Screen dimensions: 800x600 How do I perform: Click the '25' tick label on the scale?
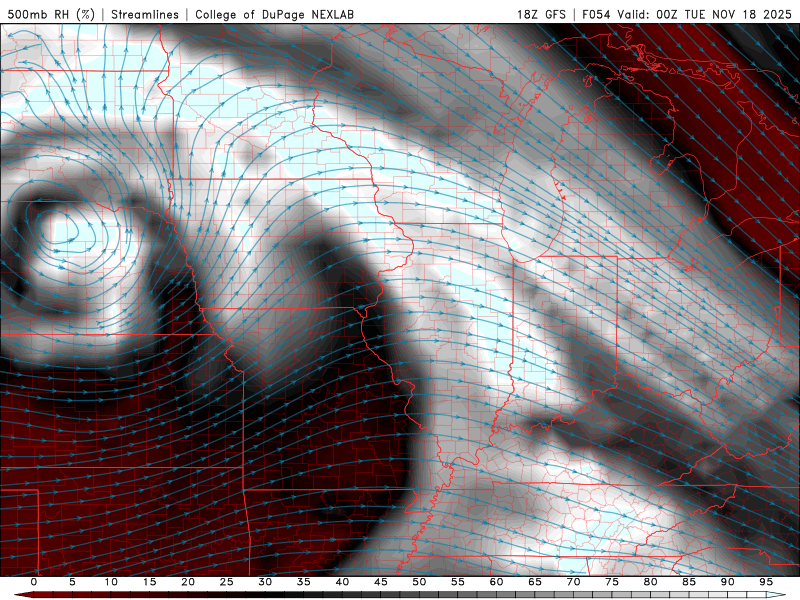coord(227,582)
